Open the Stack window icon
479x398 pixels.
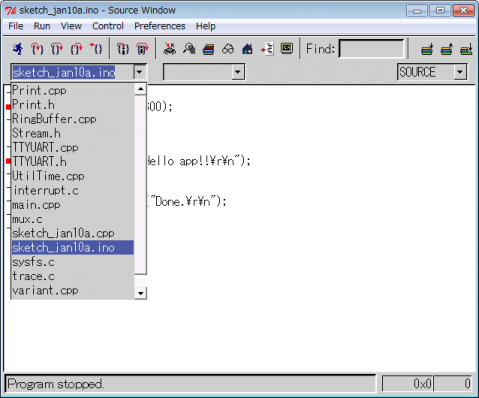tap(209, 49)
